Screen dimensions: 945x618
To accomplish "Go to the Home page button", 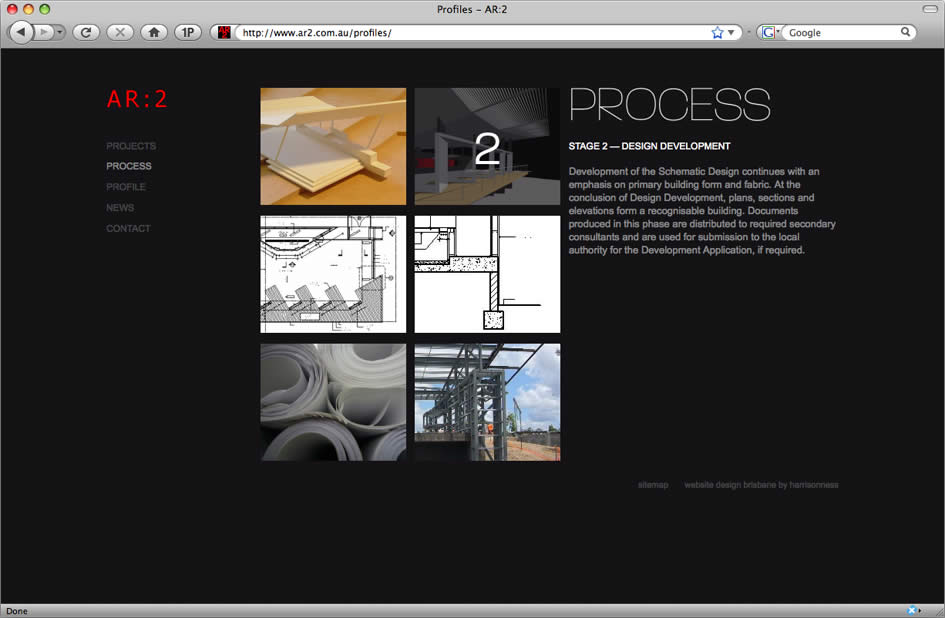I will click(154, 32).
